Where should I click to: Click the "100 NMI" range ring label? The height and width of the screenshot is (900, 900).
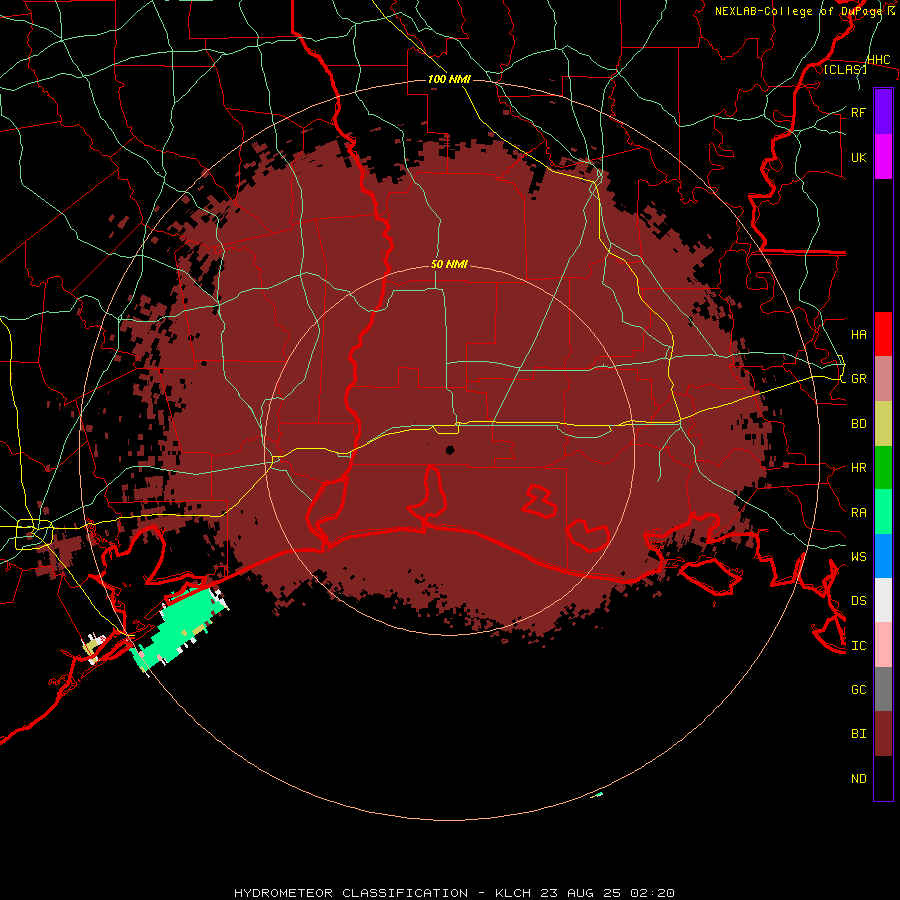pyautogui.click(x=449, y=79)
